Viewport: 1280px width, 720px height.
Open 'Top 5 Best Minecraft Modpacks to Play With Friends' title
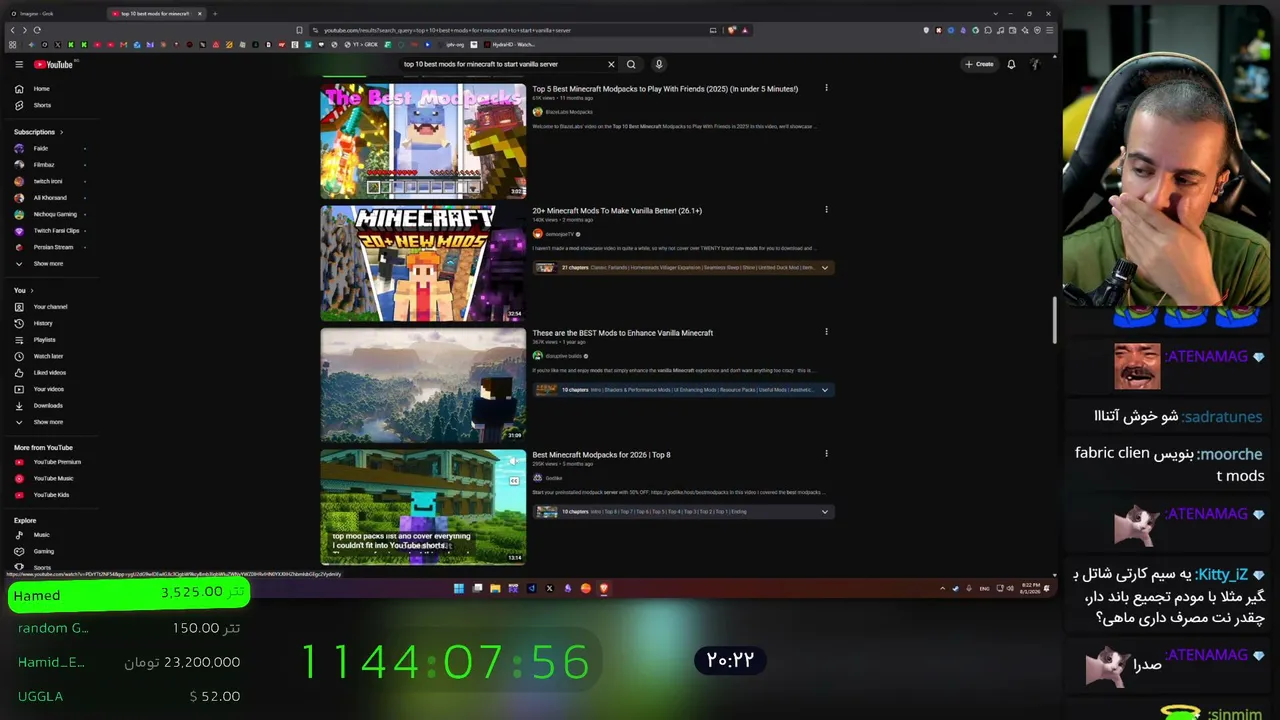(665, 89)
